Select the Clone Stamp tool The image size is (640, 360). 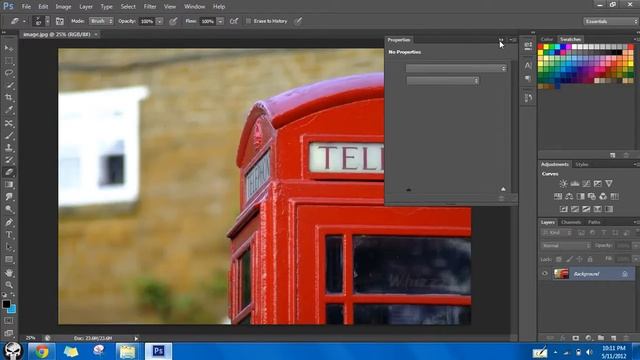point(9,147)
